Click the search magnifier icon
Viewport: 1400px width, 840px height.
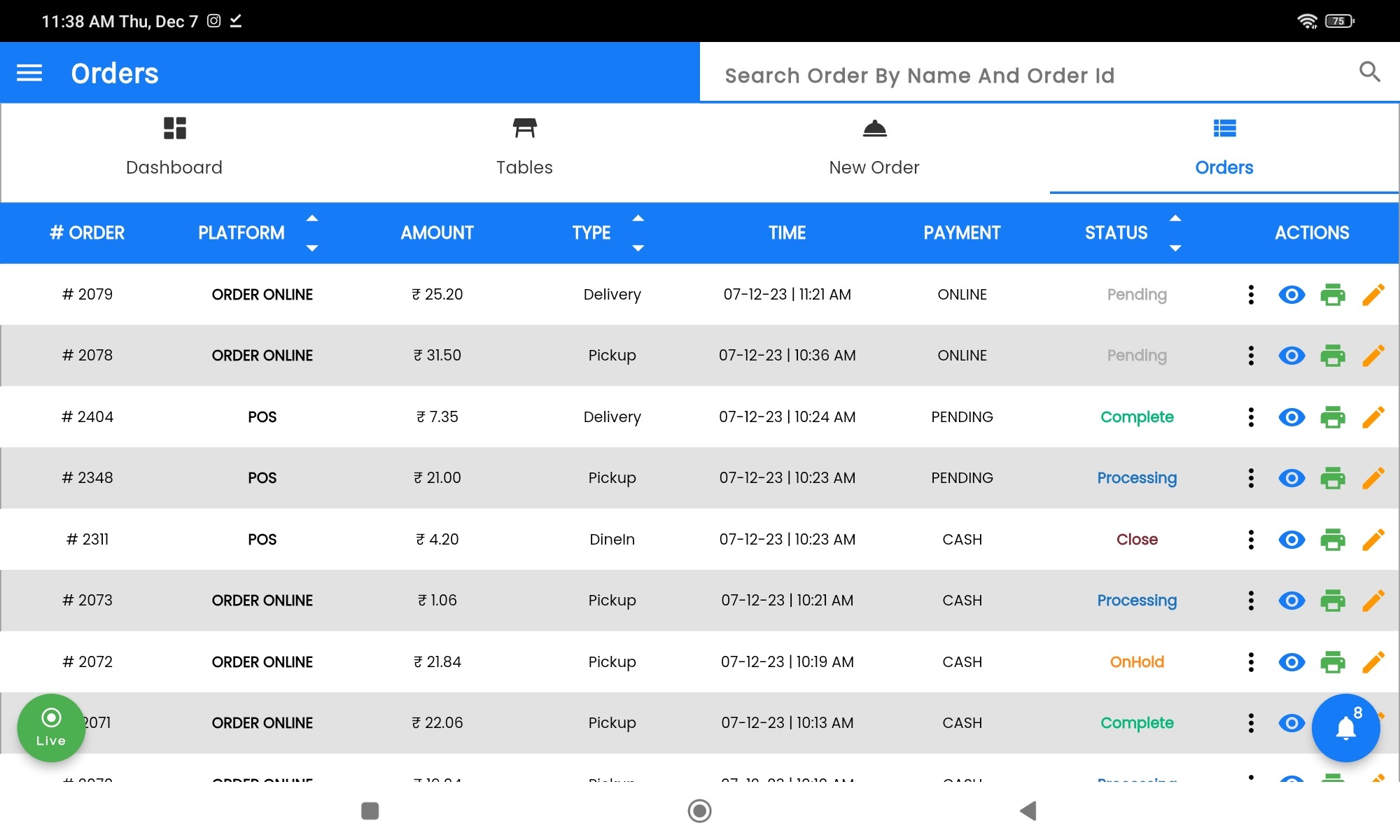1369,72
